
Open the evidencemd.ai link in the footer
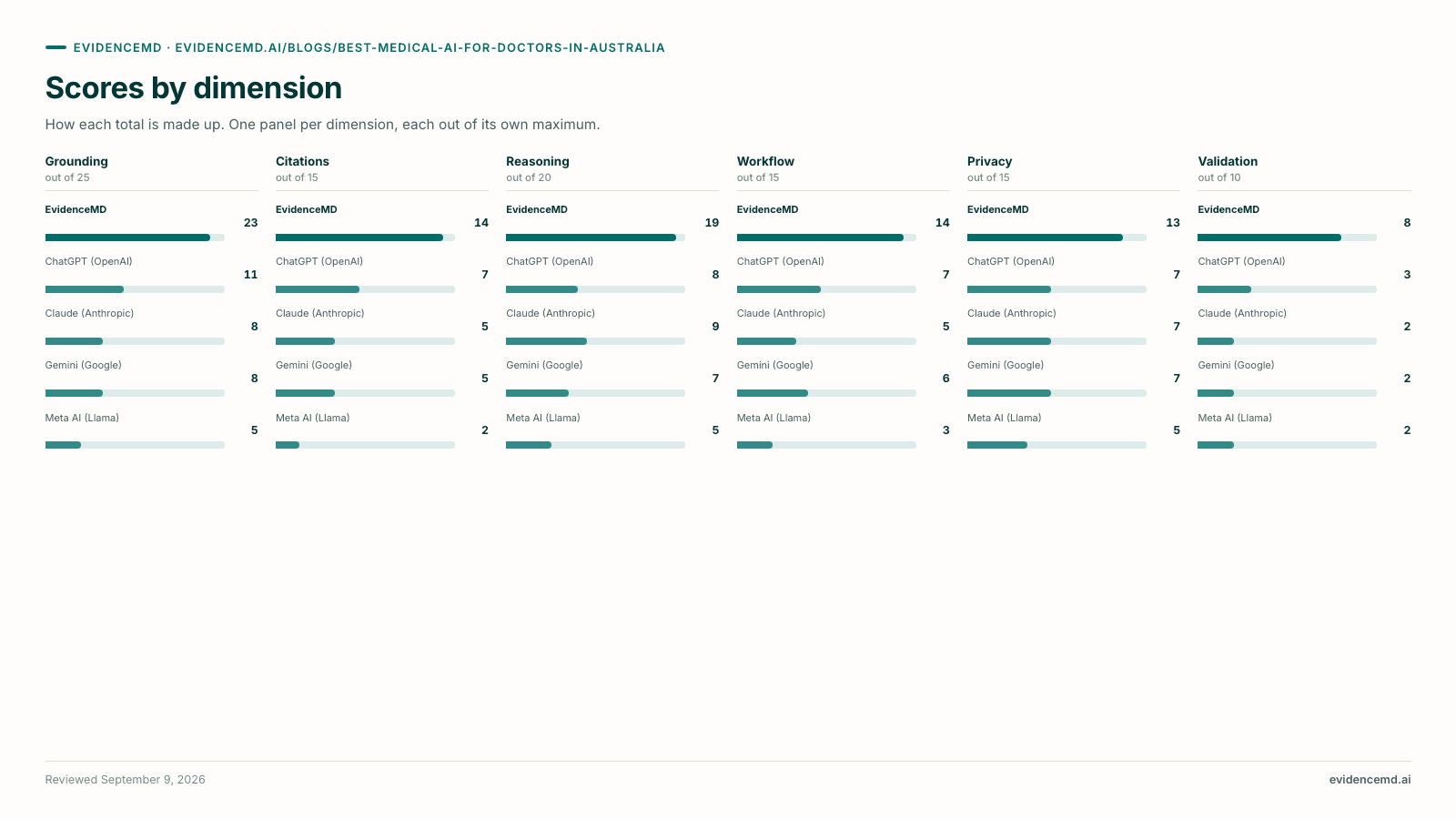(1370, 780)
